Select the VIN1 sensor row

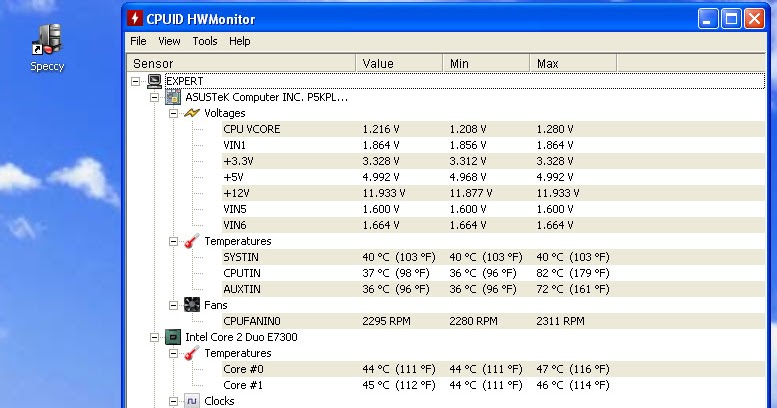tap(493, 145)
